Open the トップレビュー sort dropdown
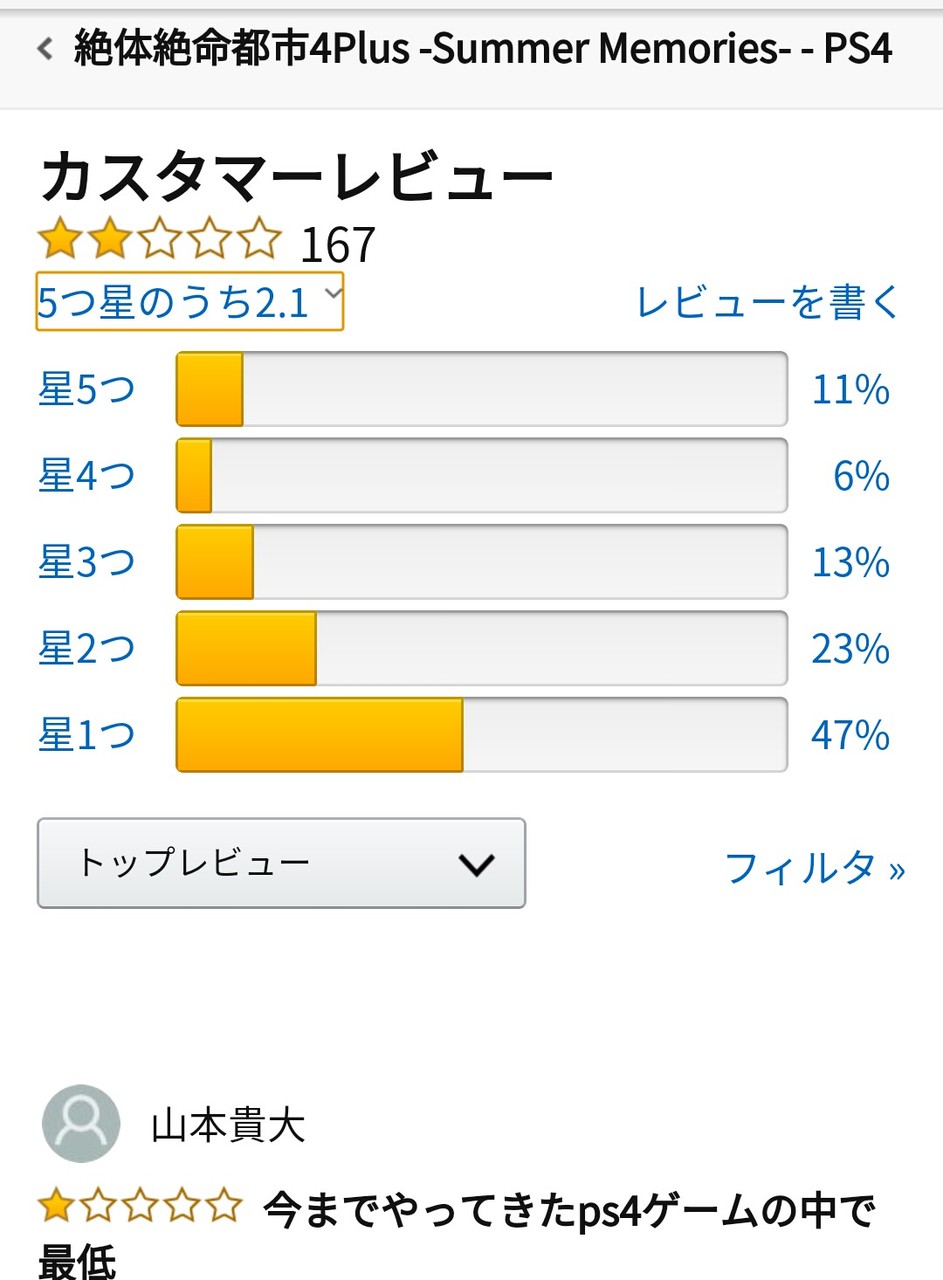This screenshot has width=943, height=1280. [281, 863]
